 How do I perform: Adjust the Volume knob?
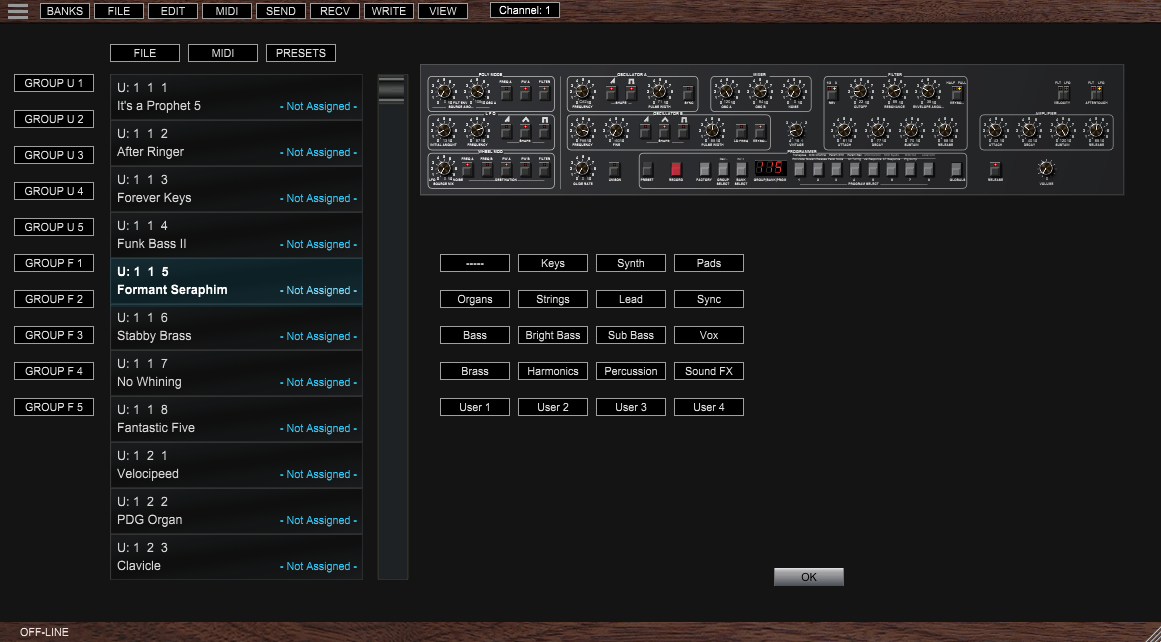coord(1046,168)
